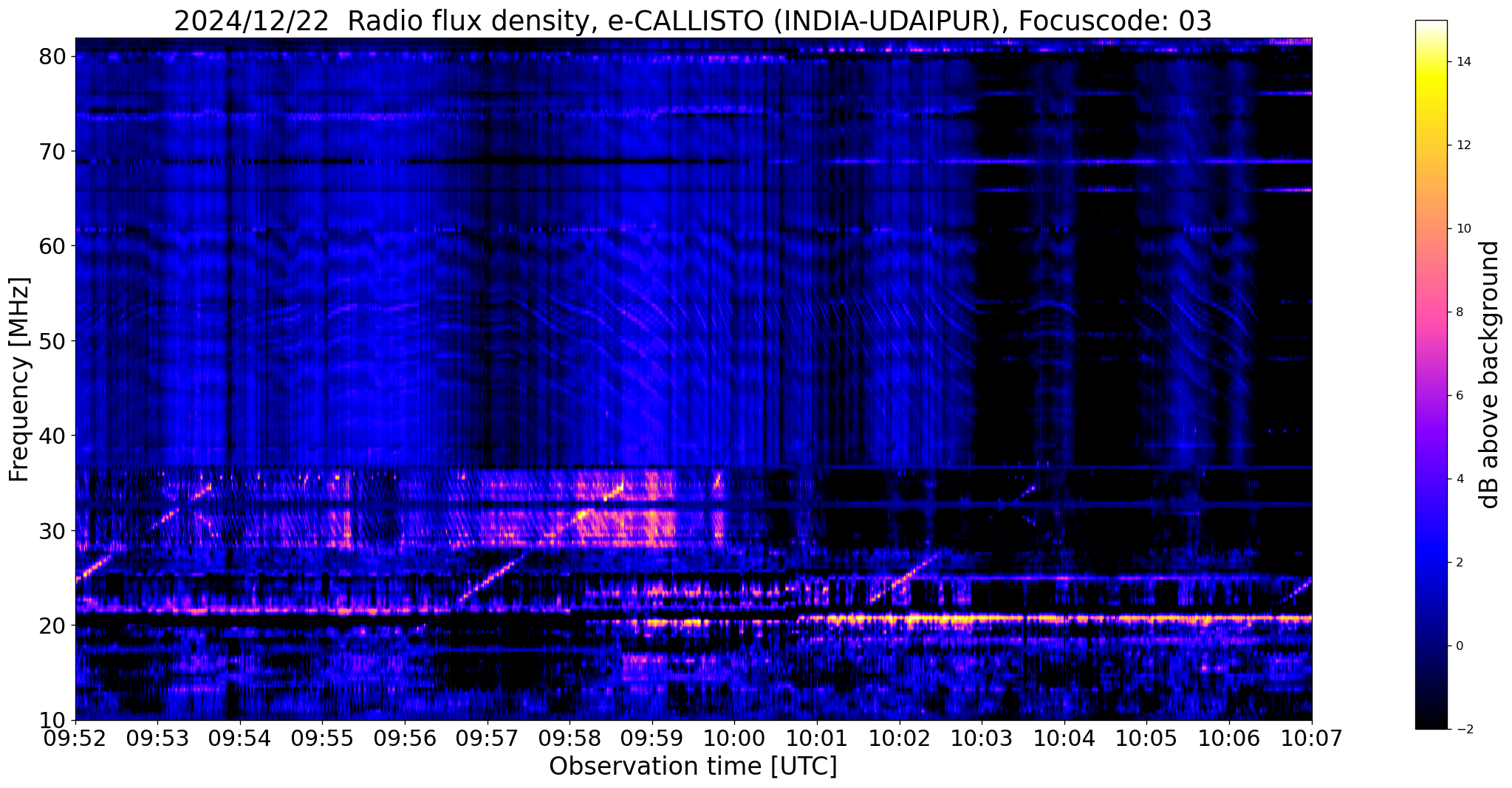Click the 10:05 time tick label
The height and width of the screenshot is (788, 1512).
tap(1146, 739)
